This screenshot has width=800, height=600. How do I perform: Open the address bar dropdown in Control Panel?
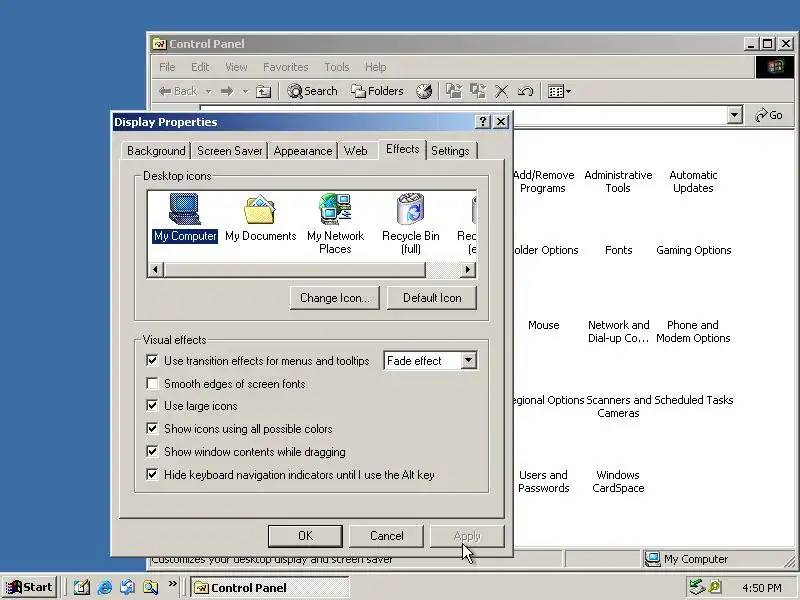coord(734,115)
